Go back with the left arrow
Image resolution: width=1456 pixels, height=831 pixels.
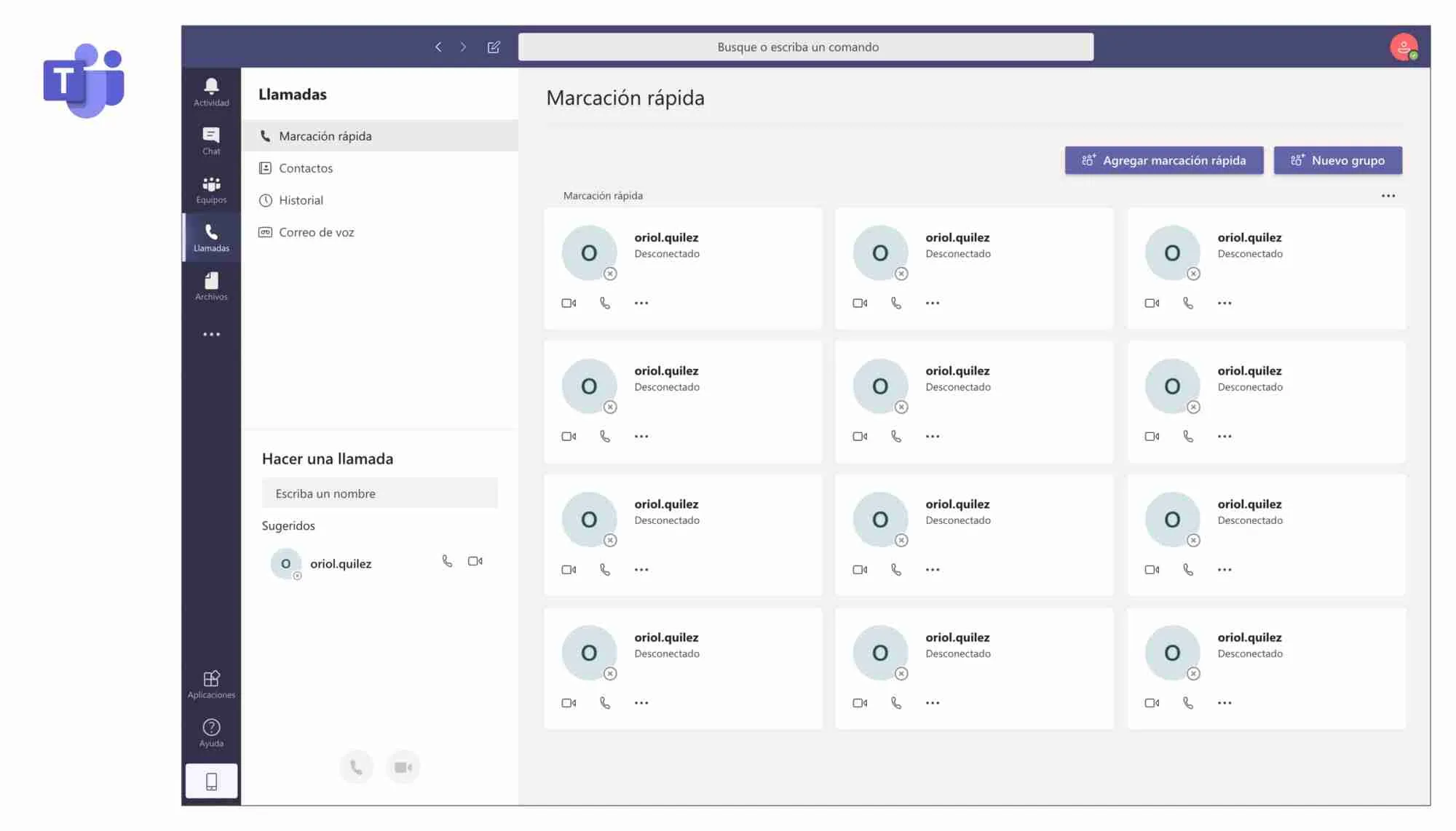pos(438,47)
